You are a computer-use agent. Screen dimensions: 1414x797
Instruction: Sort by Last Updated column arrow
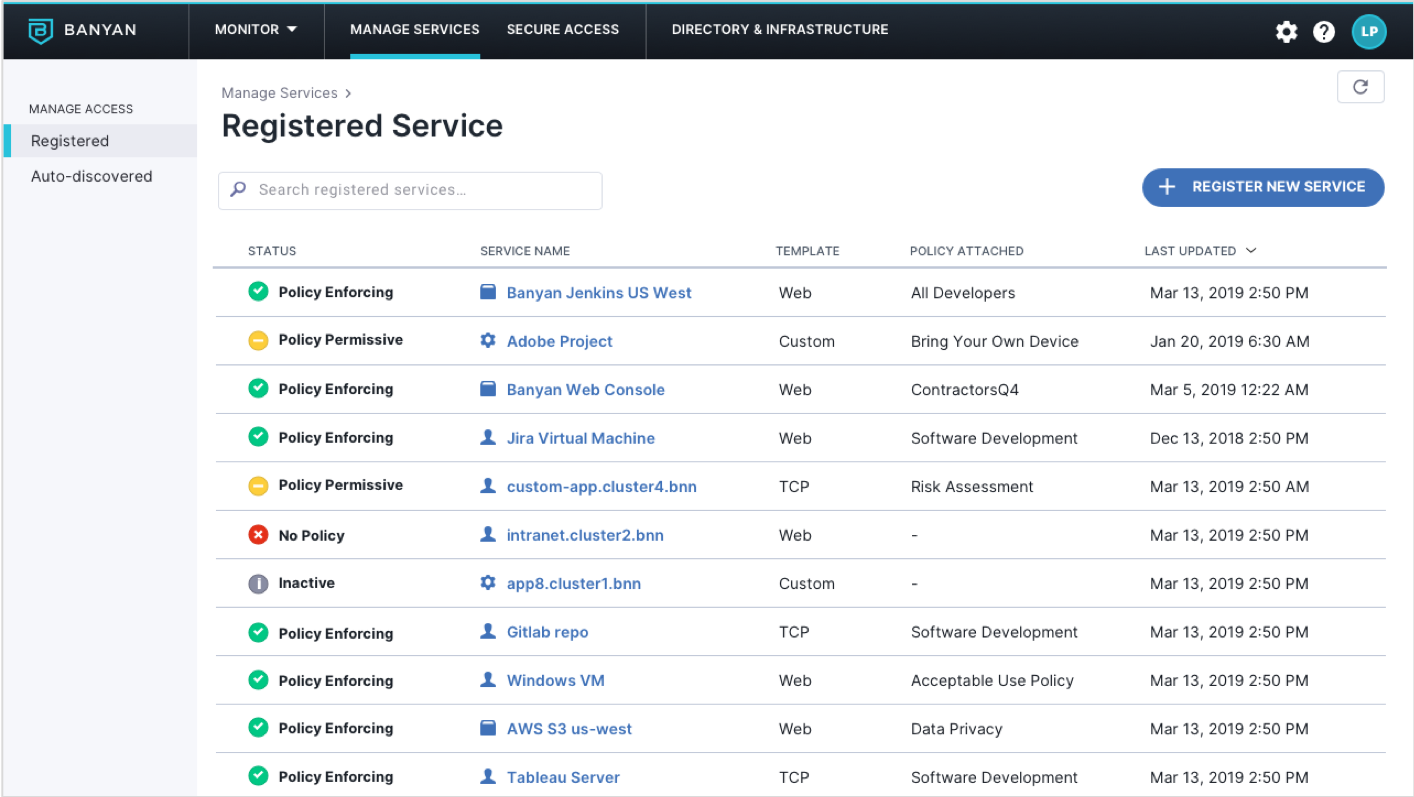[x=1251, y=251]
